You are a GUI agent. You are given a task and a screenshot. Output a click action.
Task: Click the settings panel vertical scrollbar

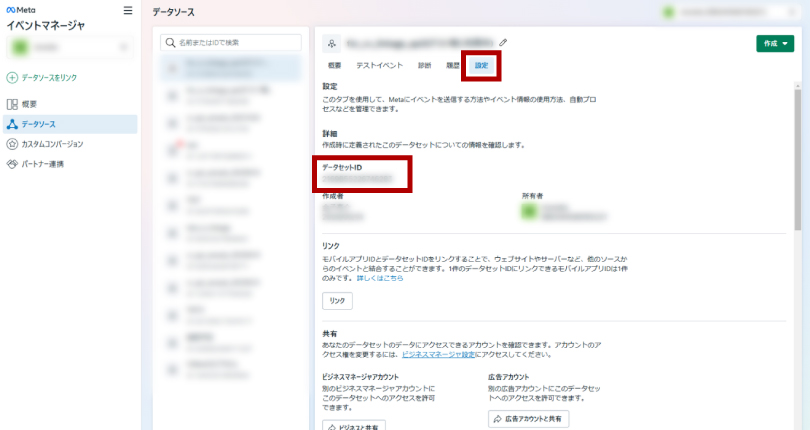click(798, 160)
